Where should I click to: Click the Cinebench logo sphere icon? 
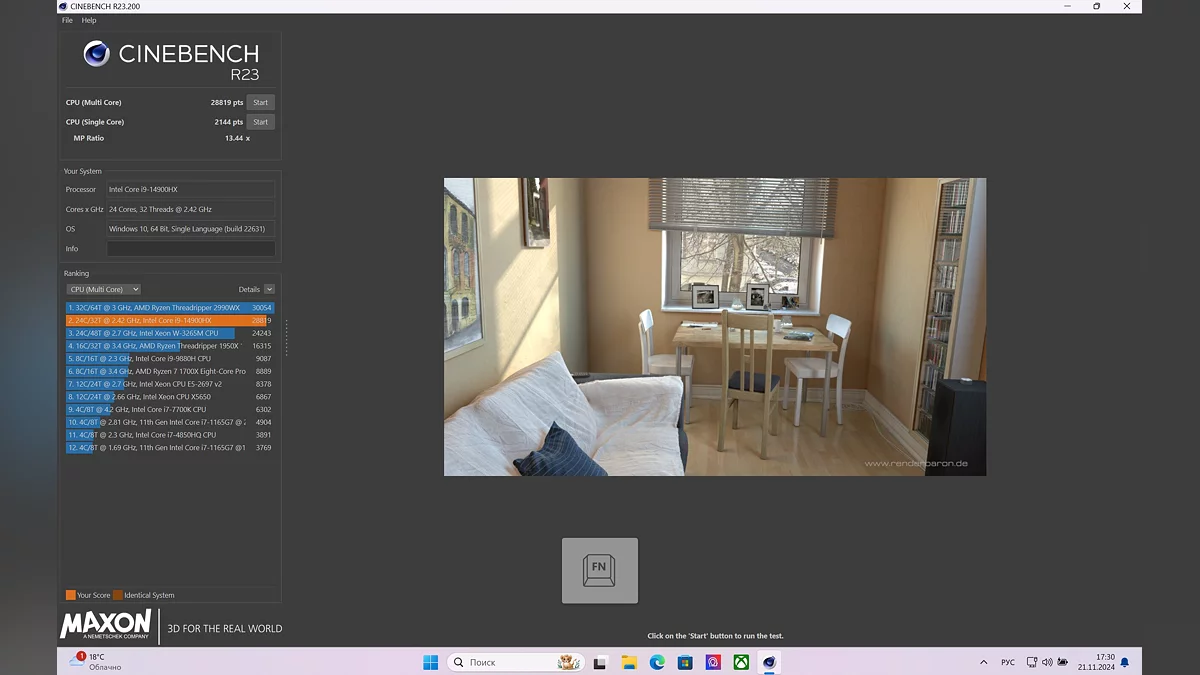[97, 54]
